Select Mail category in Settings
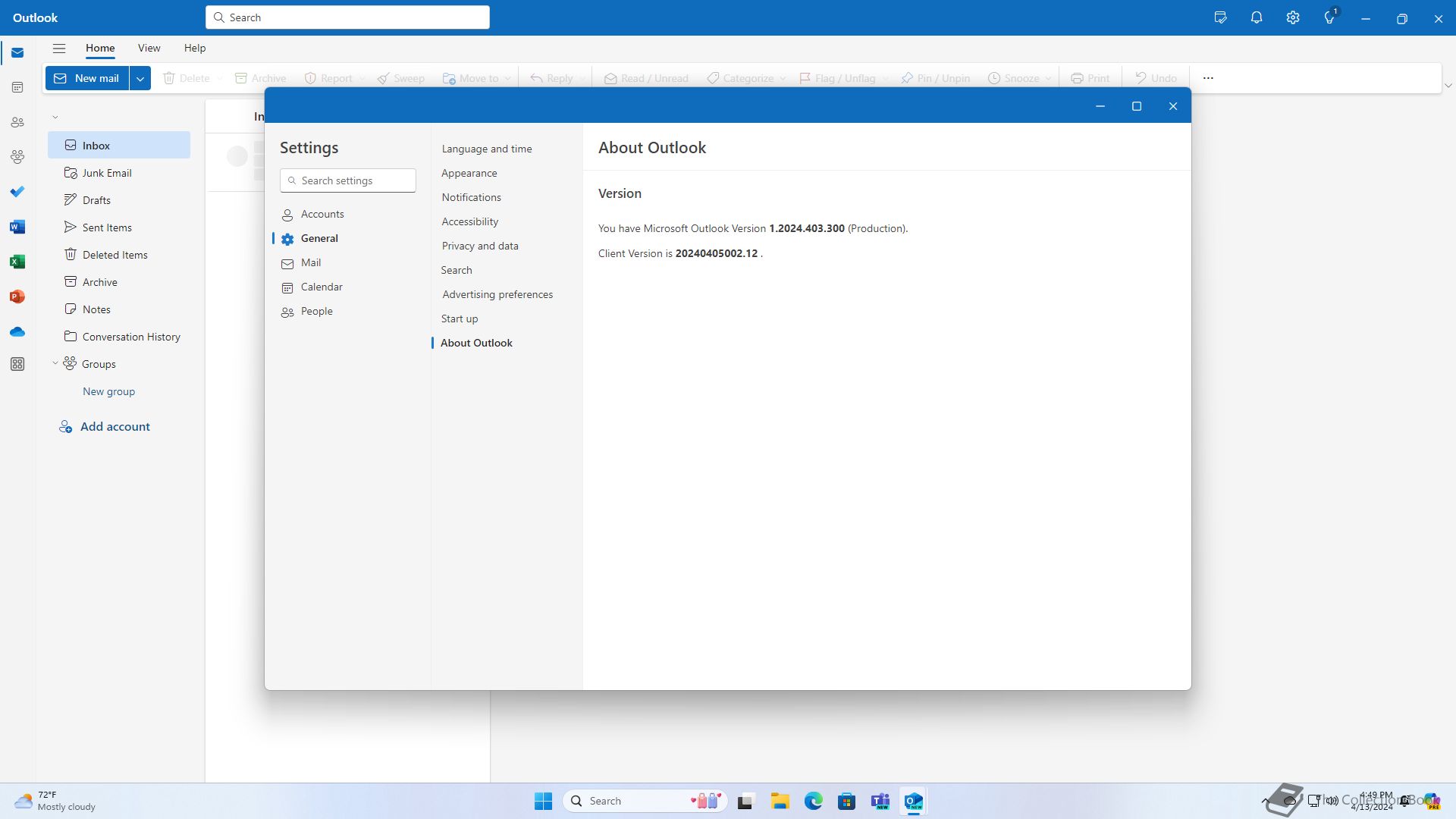This screenshot has height=819, width=1456. [x=311, y=262]
